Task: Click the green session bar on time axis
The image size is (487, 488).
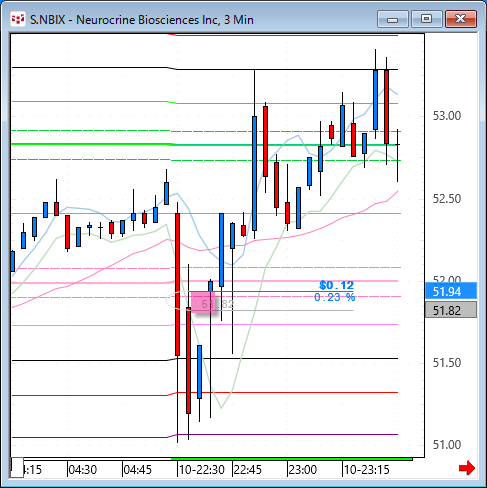Action: pyautogui.click(x=292, y=459)
